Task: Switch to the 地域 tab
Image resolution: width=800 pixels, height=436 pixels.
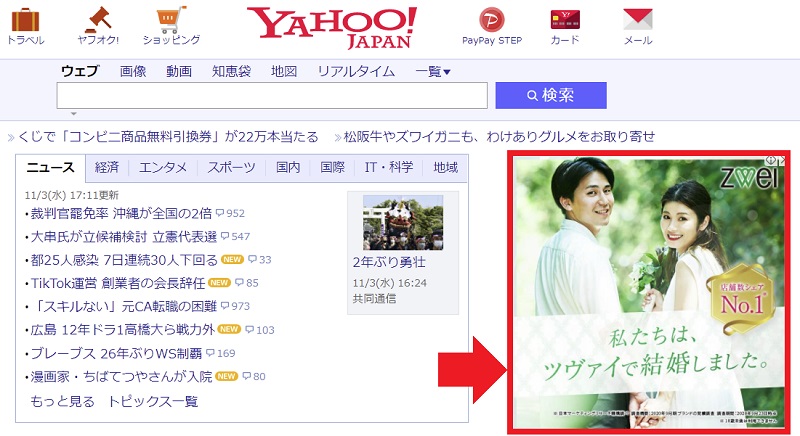Action: pos(445,167)
